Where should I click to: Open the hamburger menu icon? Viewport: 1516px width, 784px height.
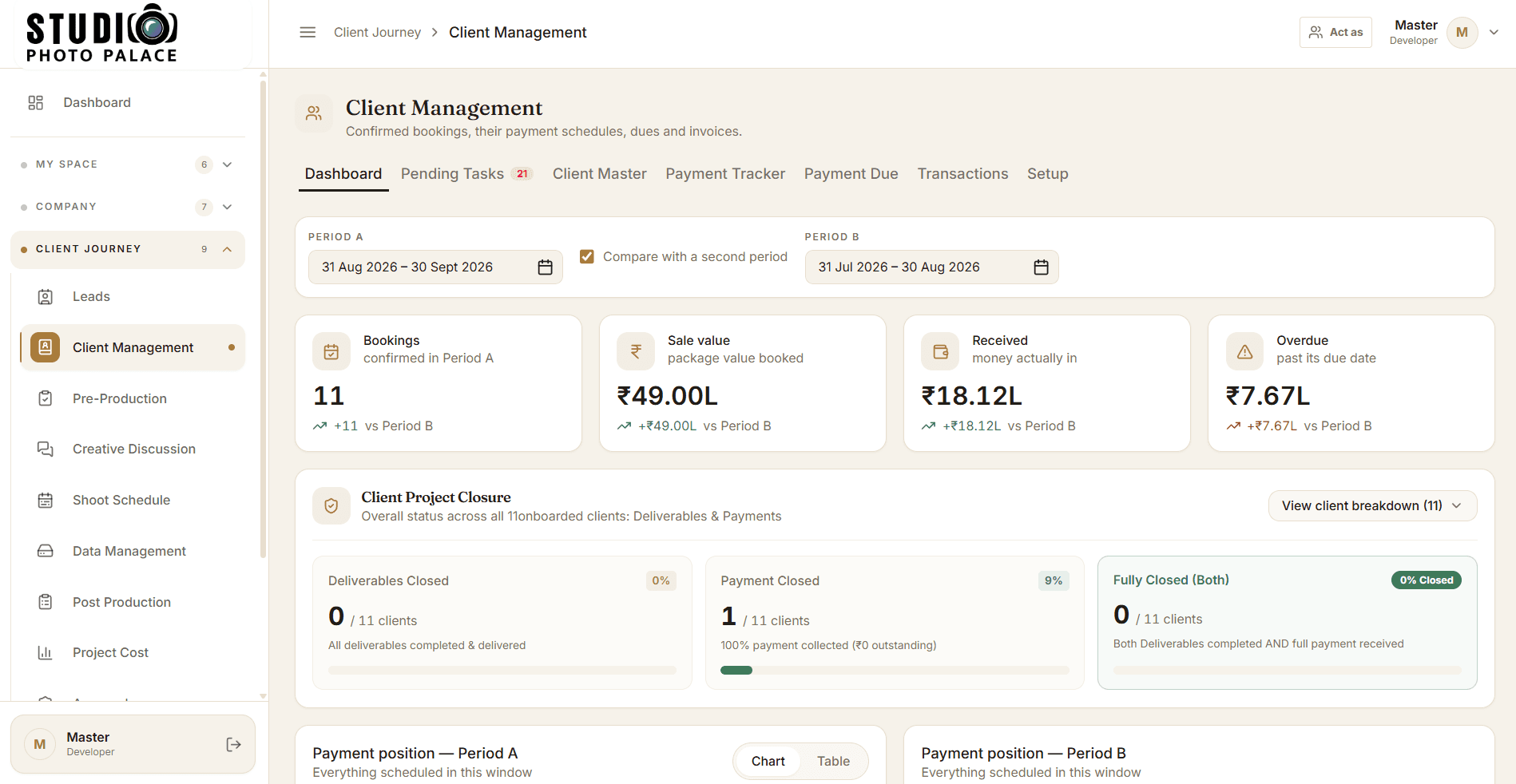click(x=308, y=32)
